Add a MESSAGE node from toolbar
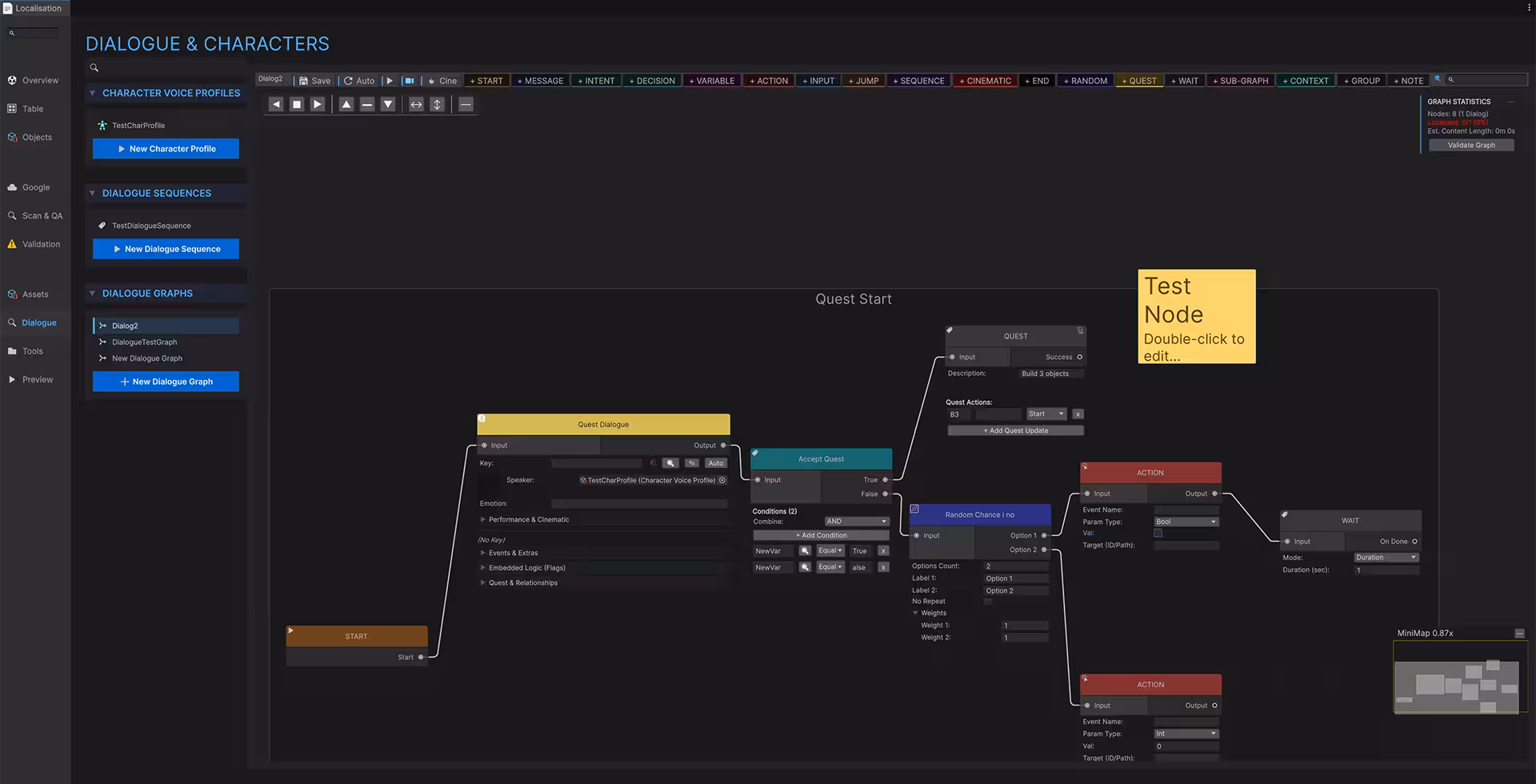This screenshot has width=1536, height=784. pyautogui.click(x=540, y=81)
